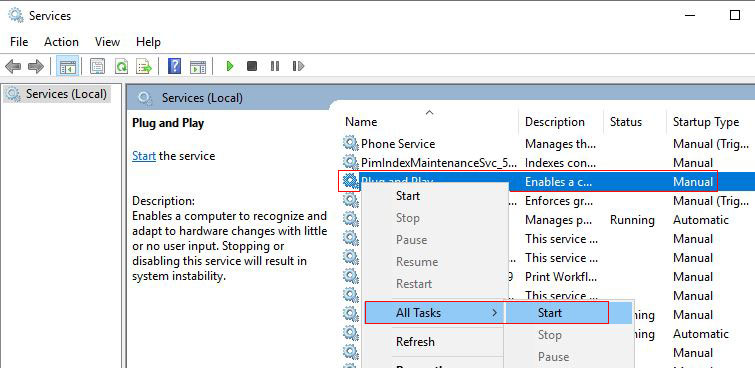Click the 'Enforces gr...' description cell
Screen dimensions: 755x368
[x=559, y=201]
